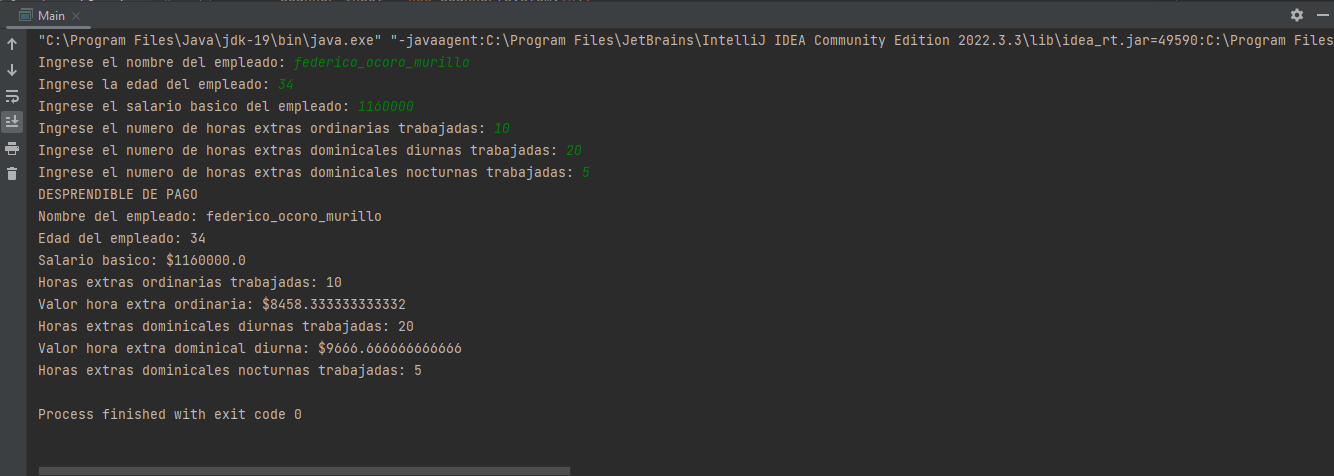Click the 'Salario basico: $1160000.0' output line
The width and height of the screenshot is (1334, 476).
pyautogui.click(x=141, y=260)
